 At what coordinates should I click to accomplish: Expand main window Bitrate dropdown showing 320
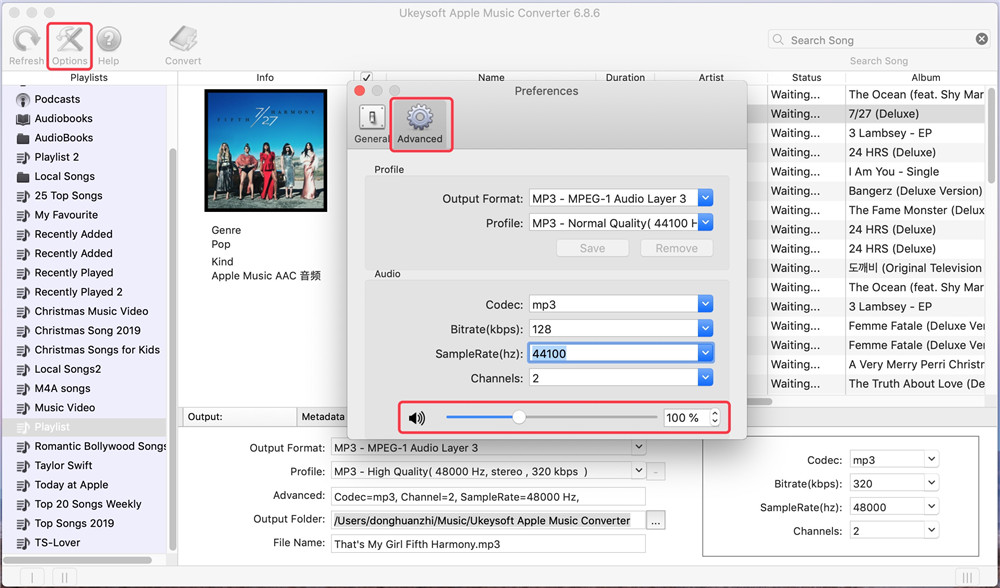[x=931, y=483]
